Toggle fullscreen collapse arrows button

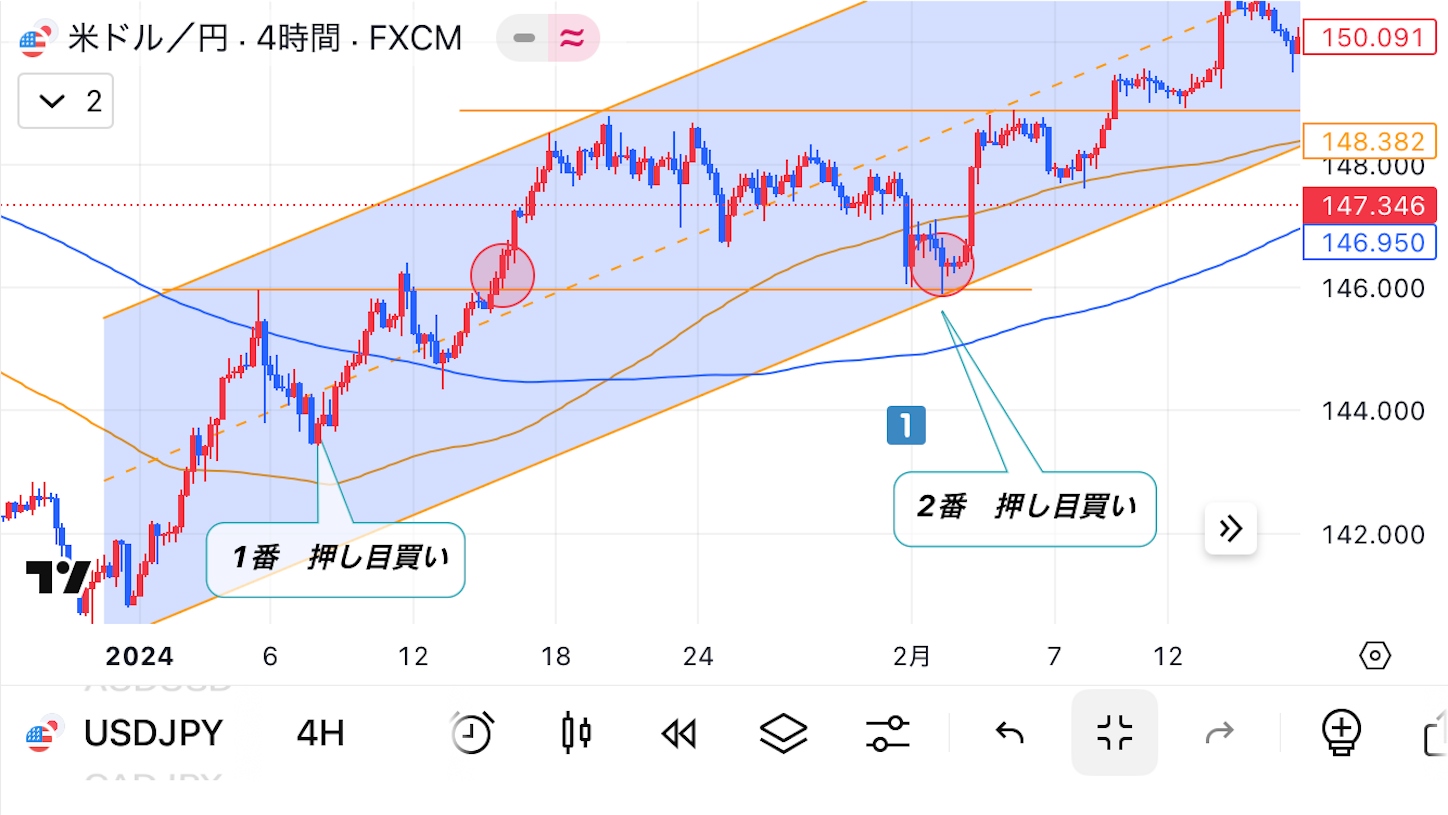(x=1114, y=733)
